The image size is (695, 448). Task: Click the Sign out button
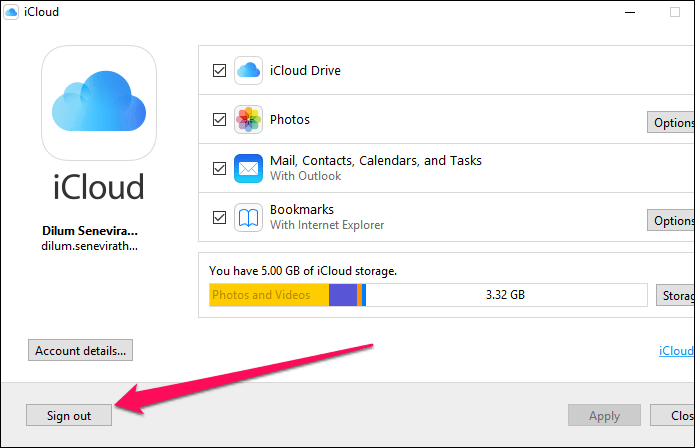tap(69, 415)
